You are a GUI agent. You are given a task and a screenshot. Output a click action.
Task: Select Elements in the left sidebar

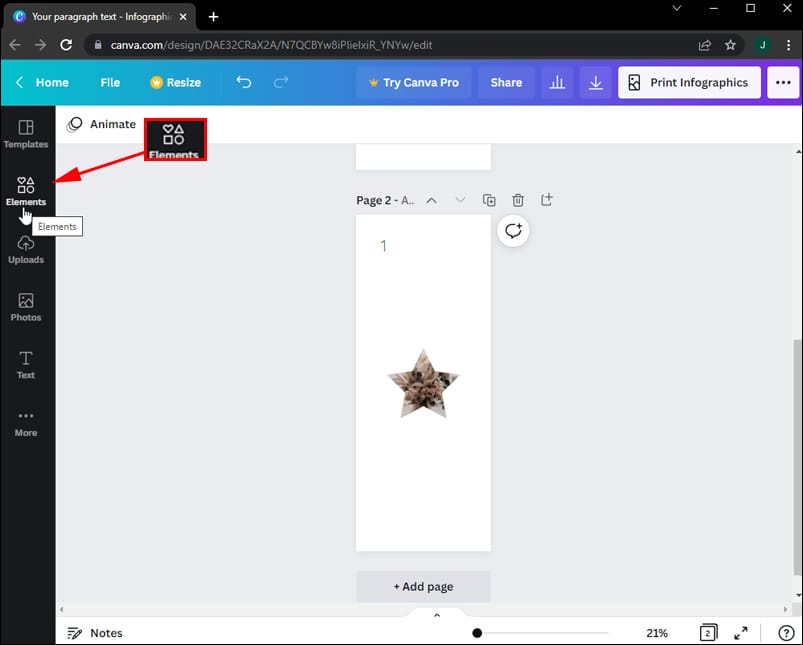coord(26,190)
